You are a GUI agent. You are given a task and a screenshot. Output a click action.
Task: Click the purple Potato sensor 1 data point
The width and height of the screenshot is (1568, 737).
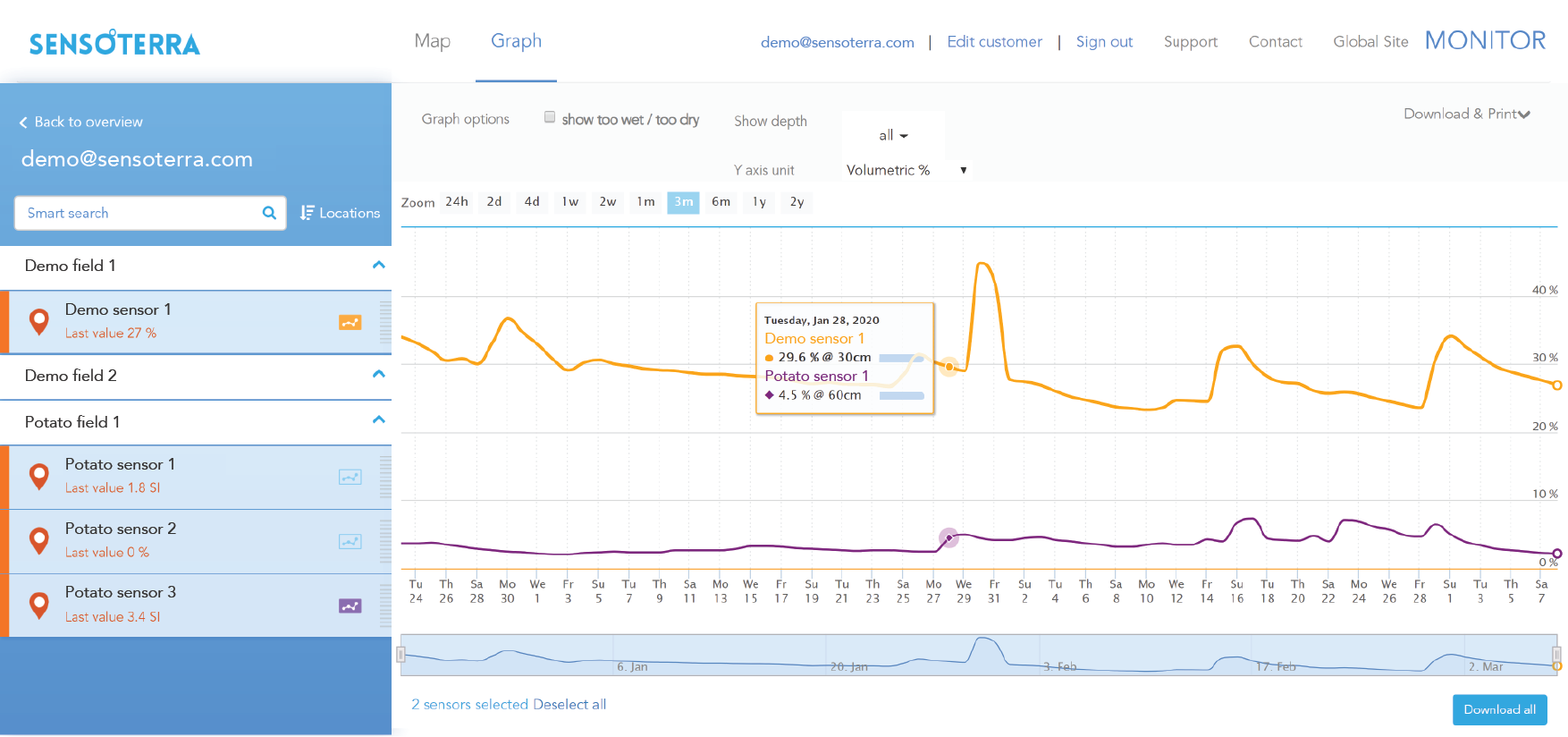point(949,538)
